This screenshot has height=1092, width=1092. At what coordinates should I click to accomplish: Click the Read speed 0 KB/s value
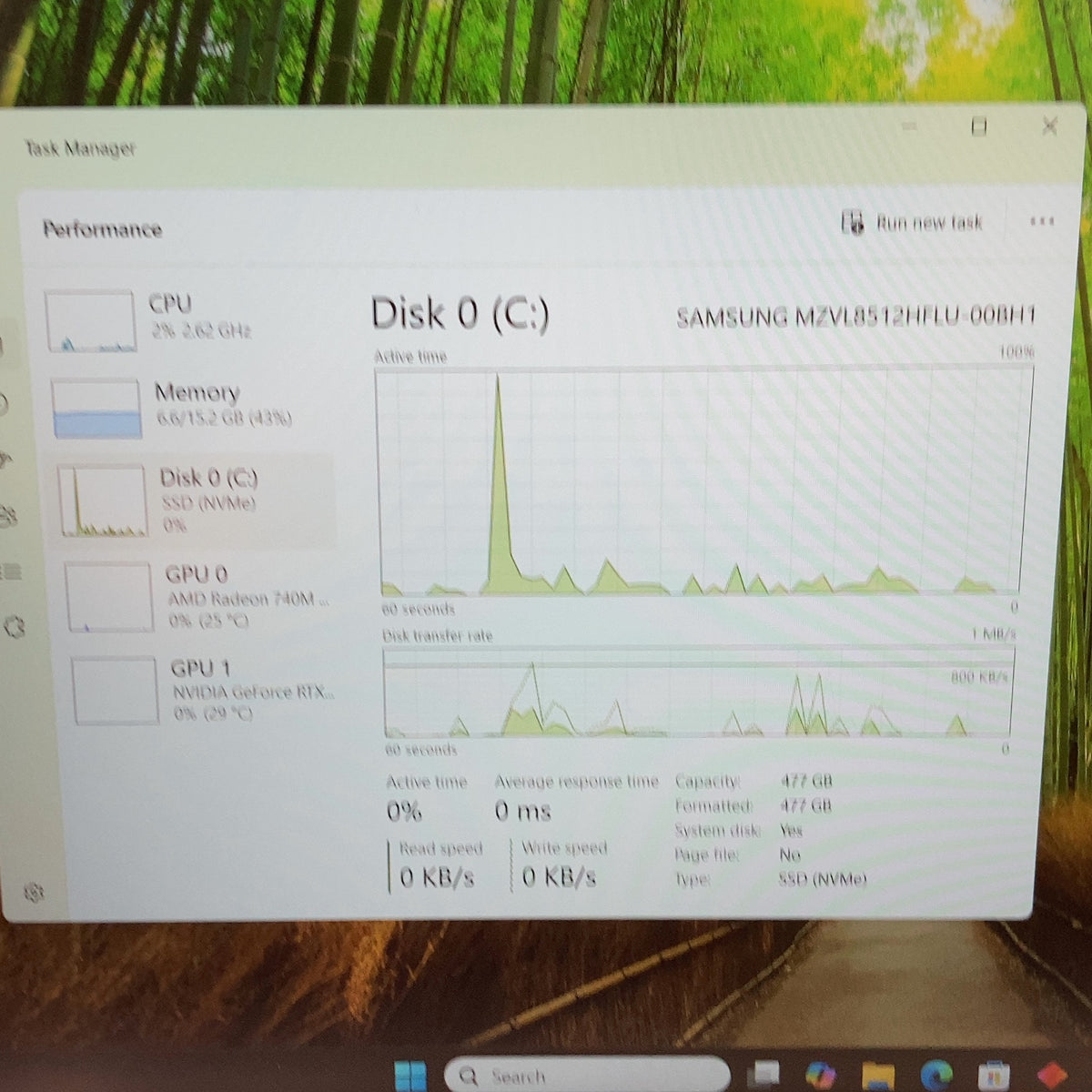(x=437, y=877)
